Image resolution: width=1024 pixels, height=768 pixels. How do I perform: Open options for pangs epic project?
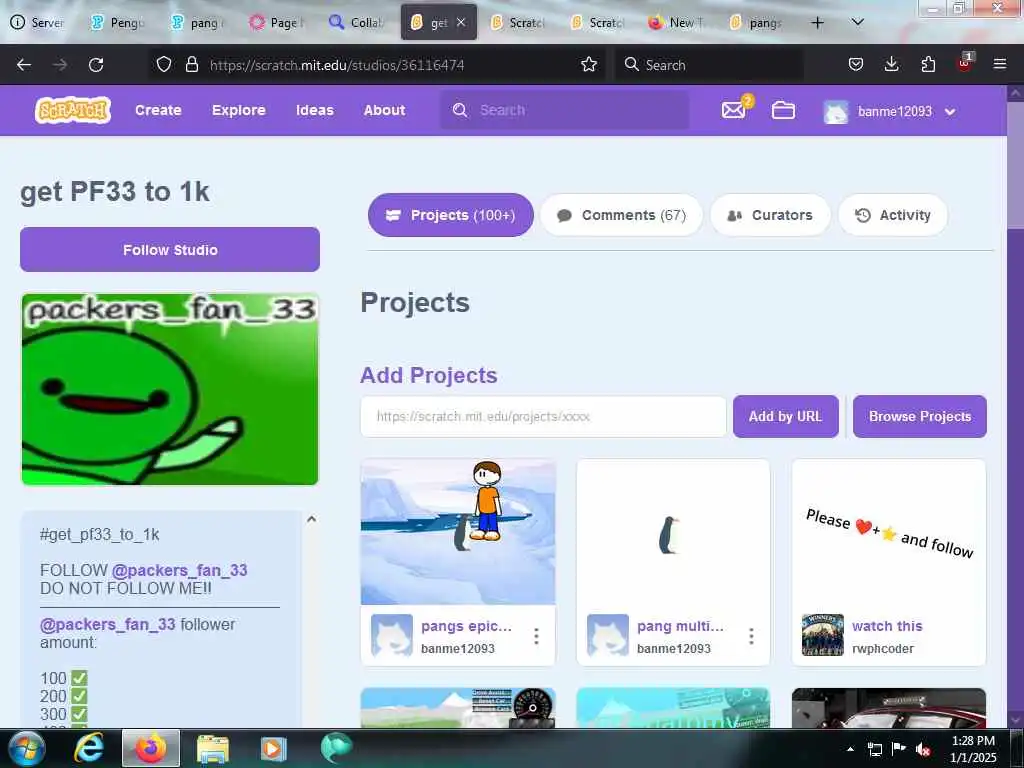[x=536, y=636]
